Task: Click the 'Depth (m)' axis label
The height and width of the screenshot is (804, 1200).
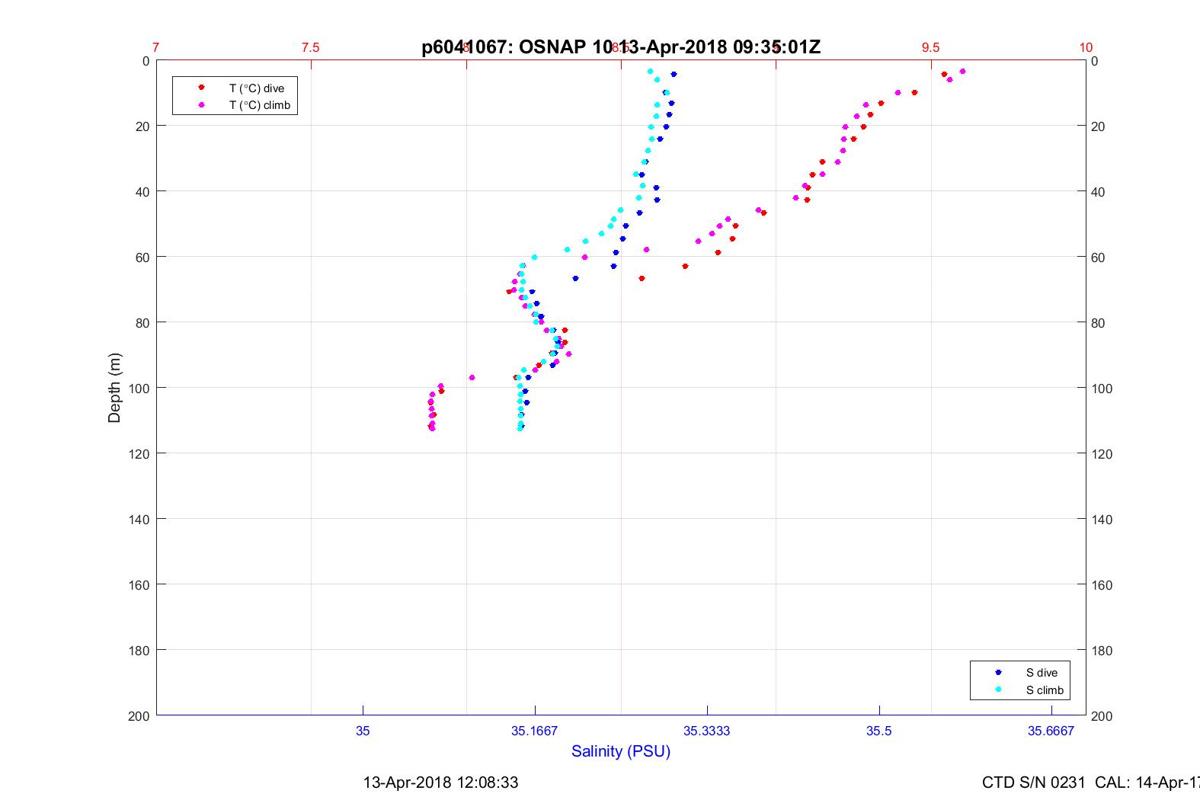Action: point(115,388)
